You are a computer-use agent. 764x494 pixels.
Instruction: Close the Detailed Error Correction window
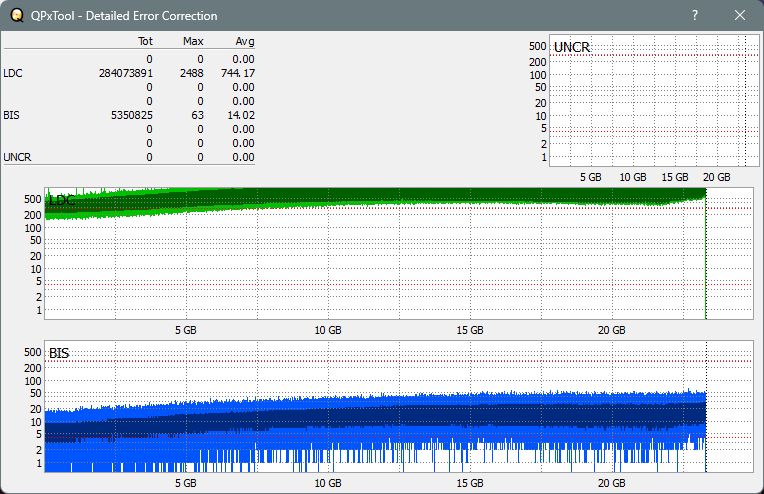pyautogui.click(x=740, y=16)
